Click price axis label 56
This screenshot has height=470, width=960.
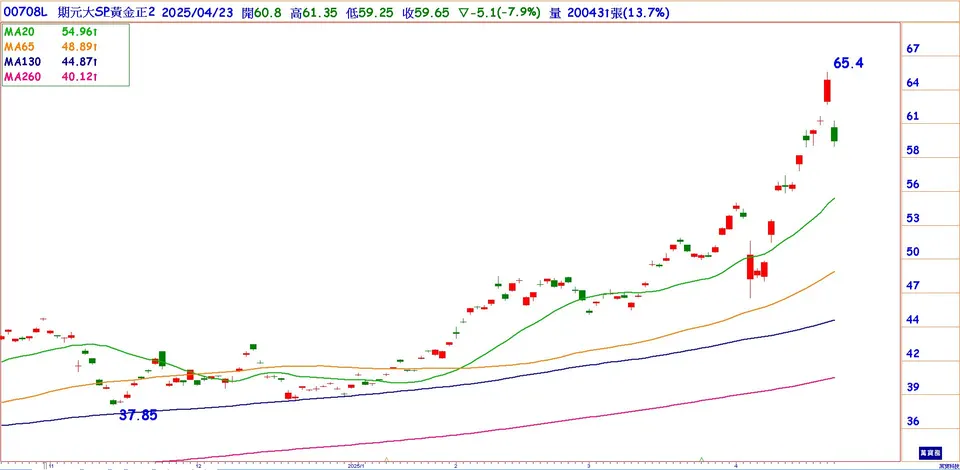pos(913,184)
